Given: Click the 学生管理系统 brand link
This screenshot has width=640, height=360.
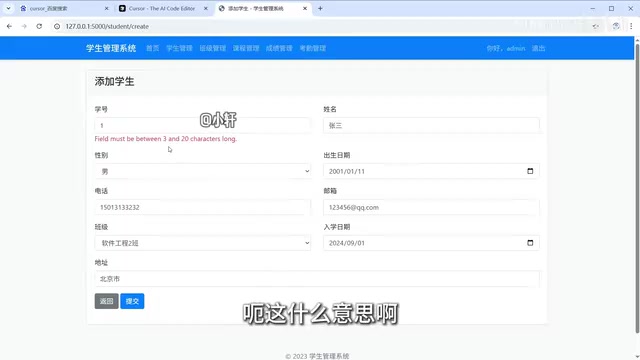Looking at the screenshot, I should pos(111,48).
